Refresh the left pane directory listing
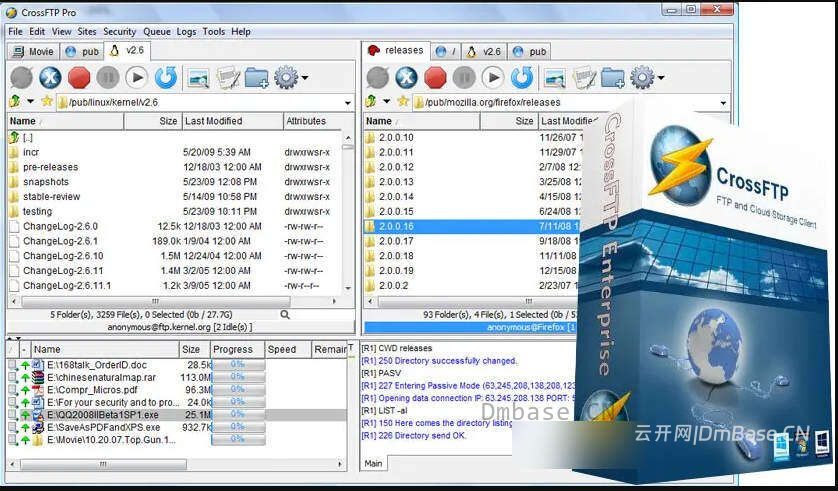 coord(166,78)
